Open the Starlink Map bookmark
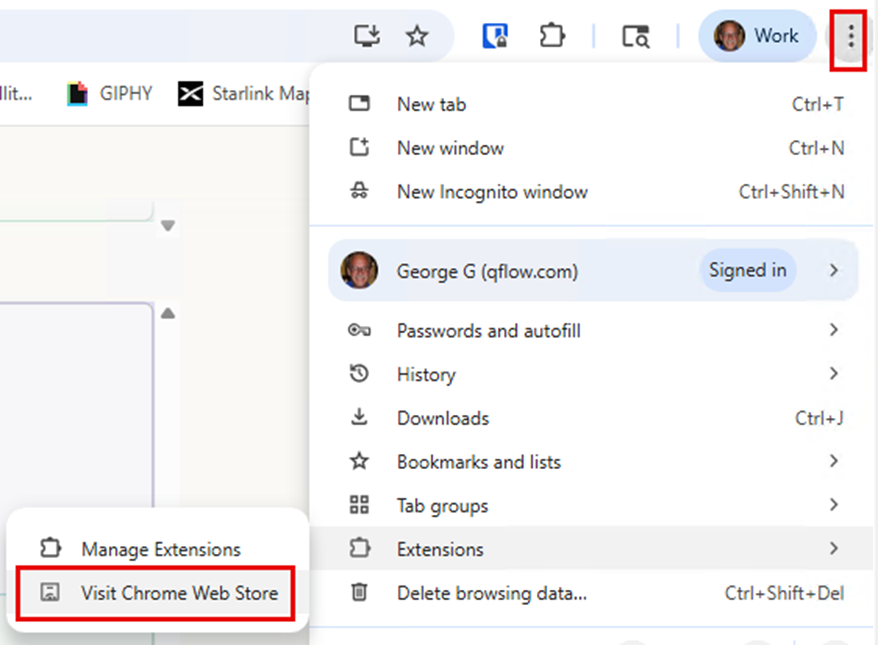The width and height of the screenshot is (878, 645). tap(244, 94)
